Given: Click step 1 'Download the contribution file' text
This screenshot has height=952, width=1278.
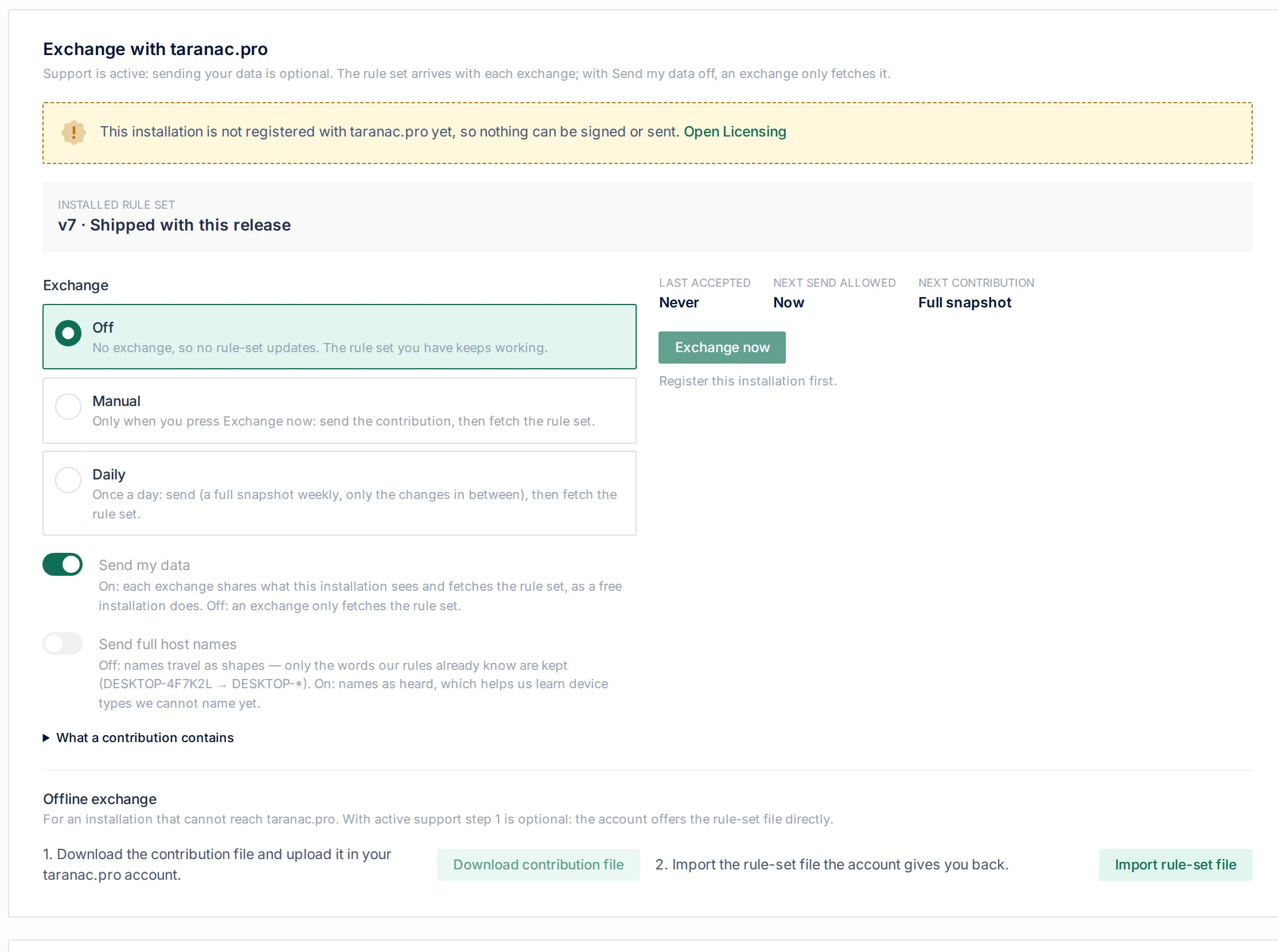Looking at the screenshot, I should tap(217, 864).
